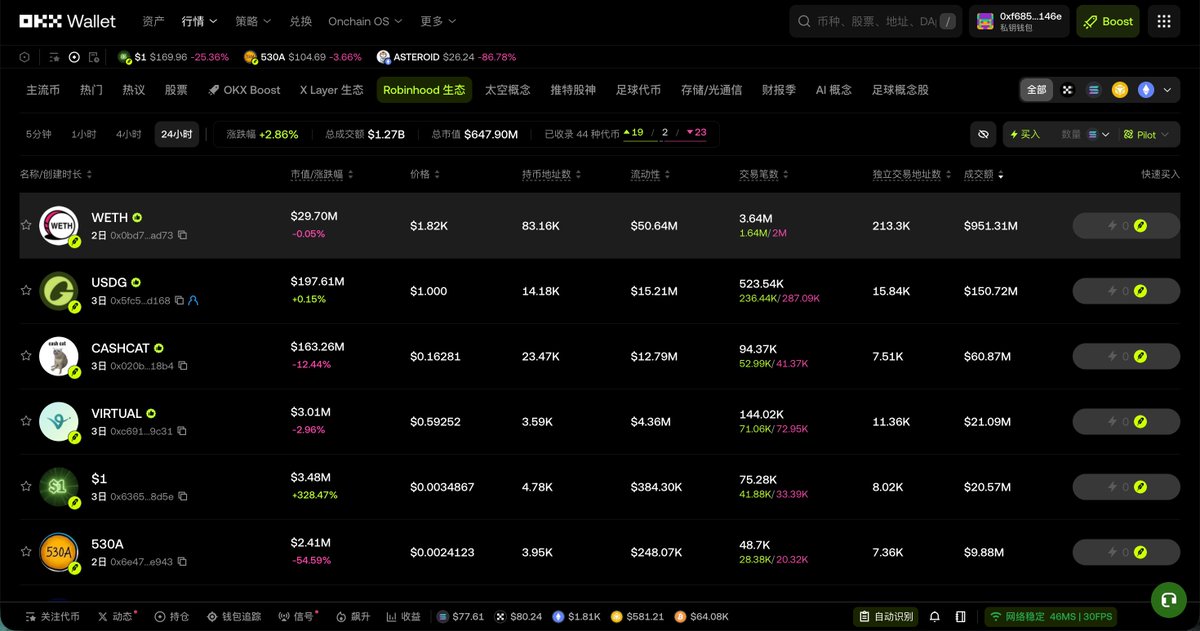This screenshot has width=1200, height=631.
Task: Select the 全部 chain filter
Action: tap(1037, 90)
